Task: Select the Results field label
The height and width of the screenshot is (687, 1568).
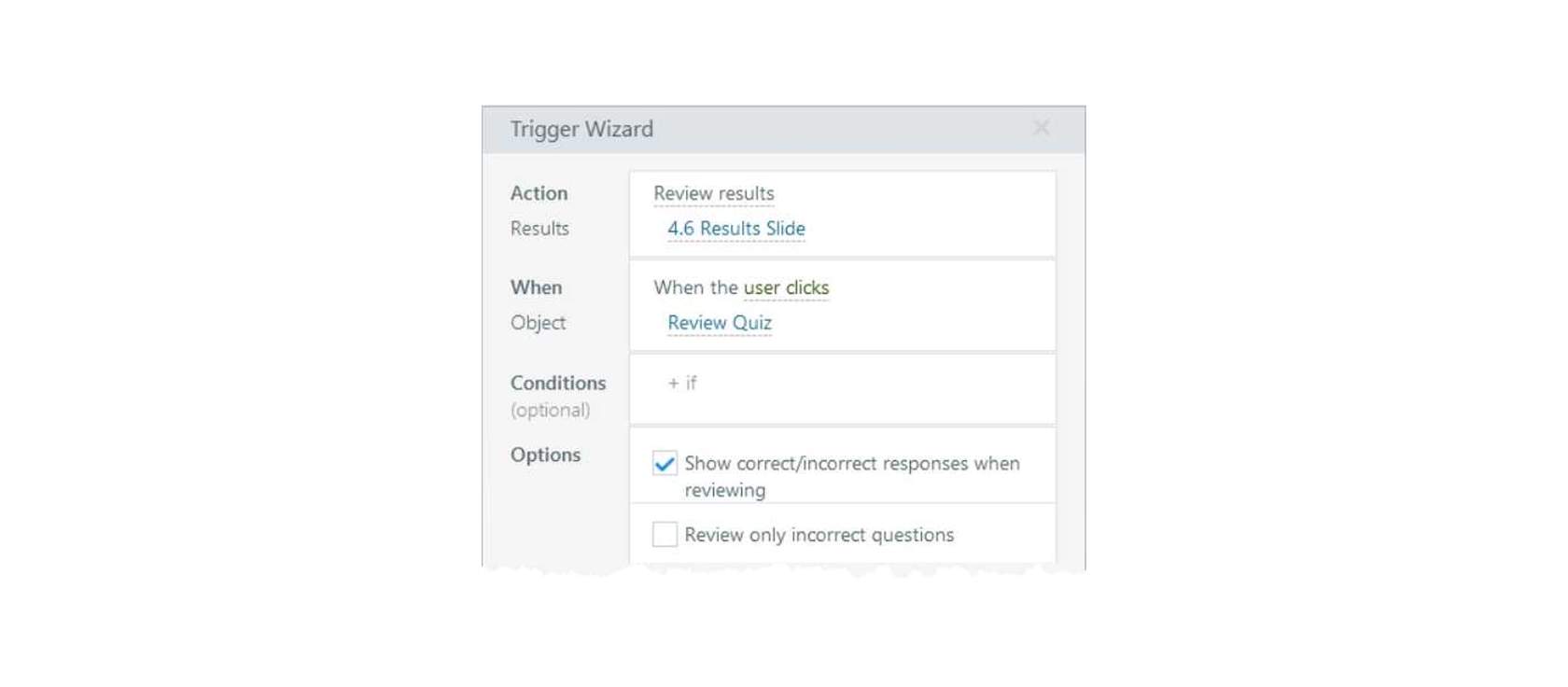Action: pyautogui.click(x=539, y=229)
